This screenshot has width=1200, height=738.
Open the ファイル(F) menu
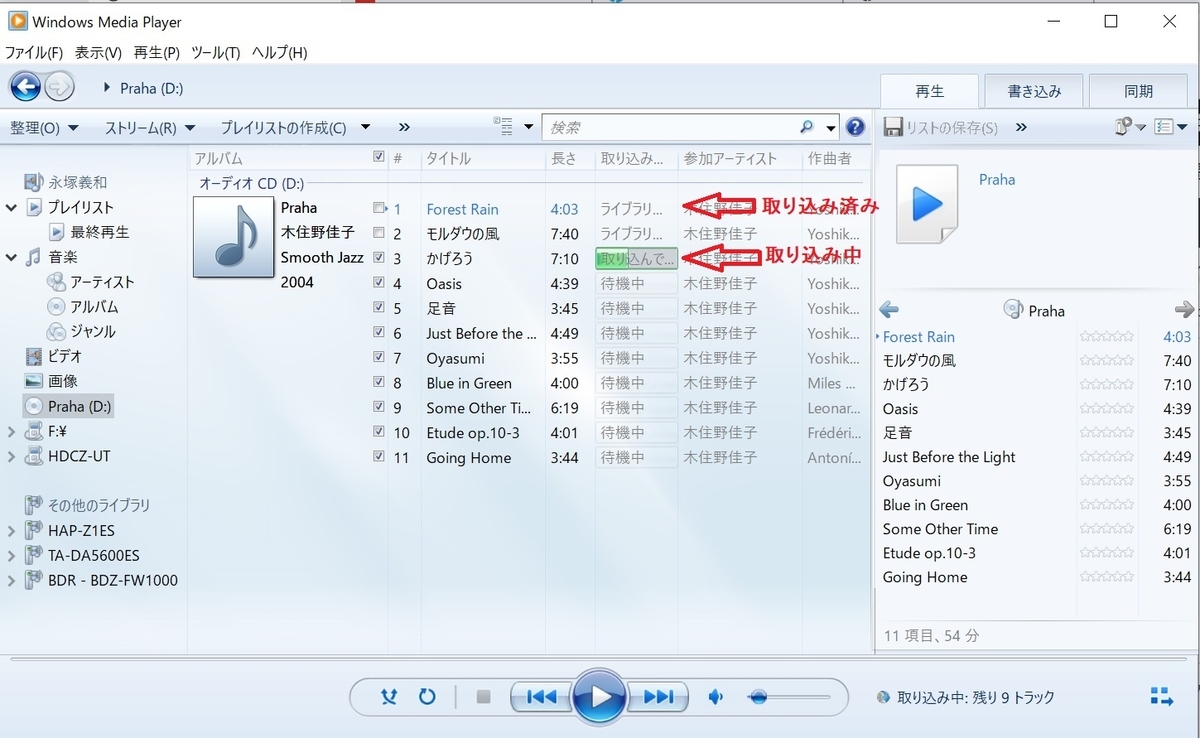point(34,52)
